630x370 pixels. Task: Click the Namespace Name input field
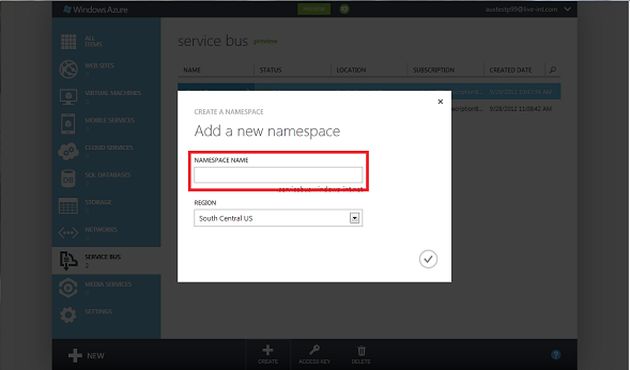278,175
